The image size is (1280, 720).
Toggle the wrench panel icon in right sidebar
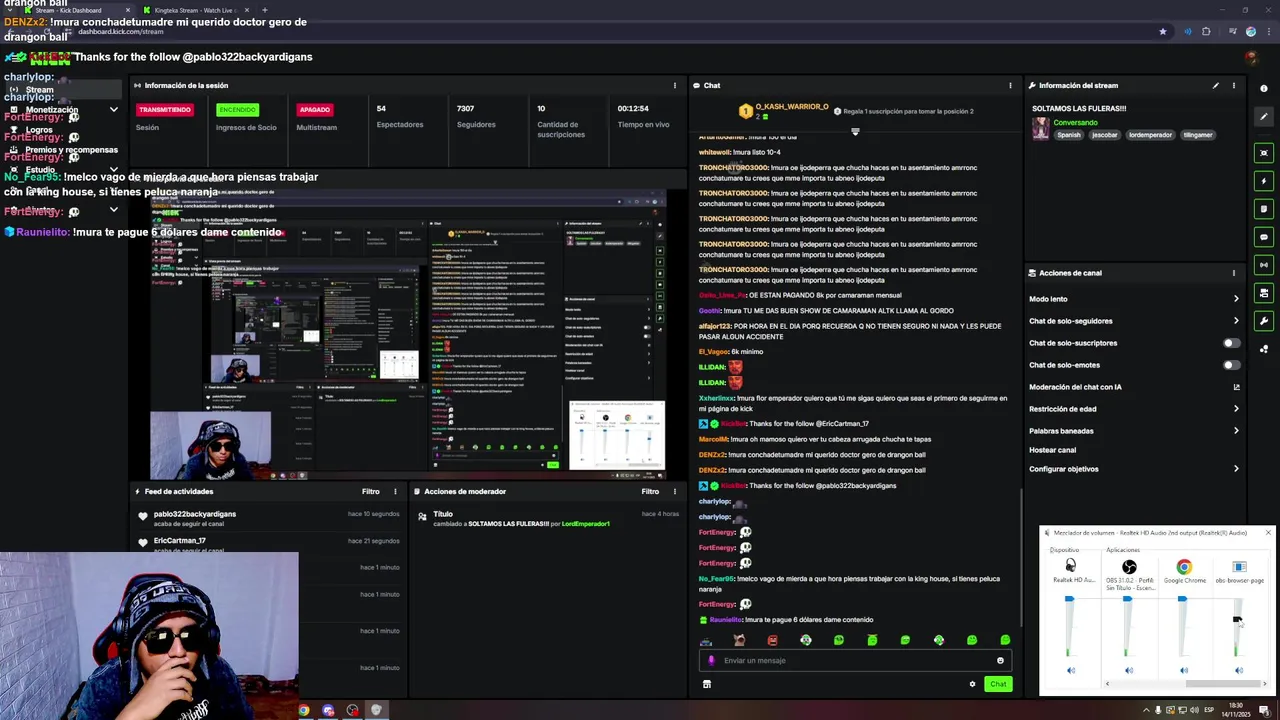click(1264, 321)
